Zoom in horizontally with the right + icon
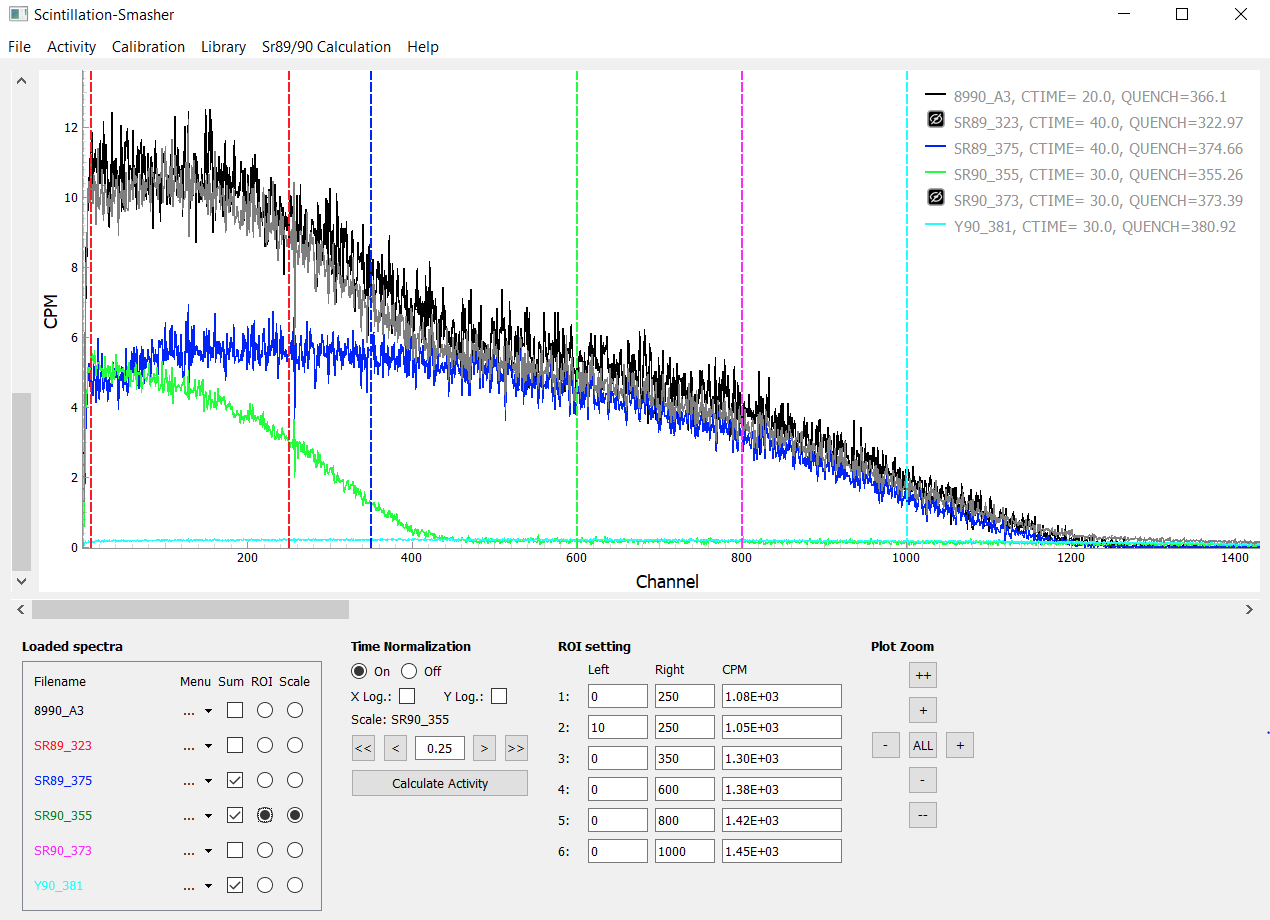1270x920 pixels. (959, 745)
